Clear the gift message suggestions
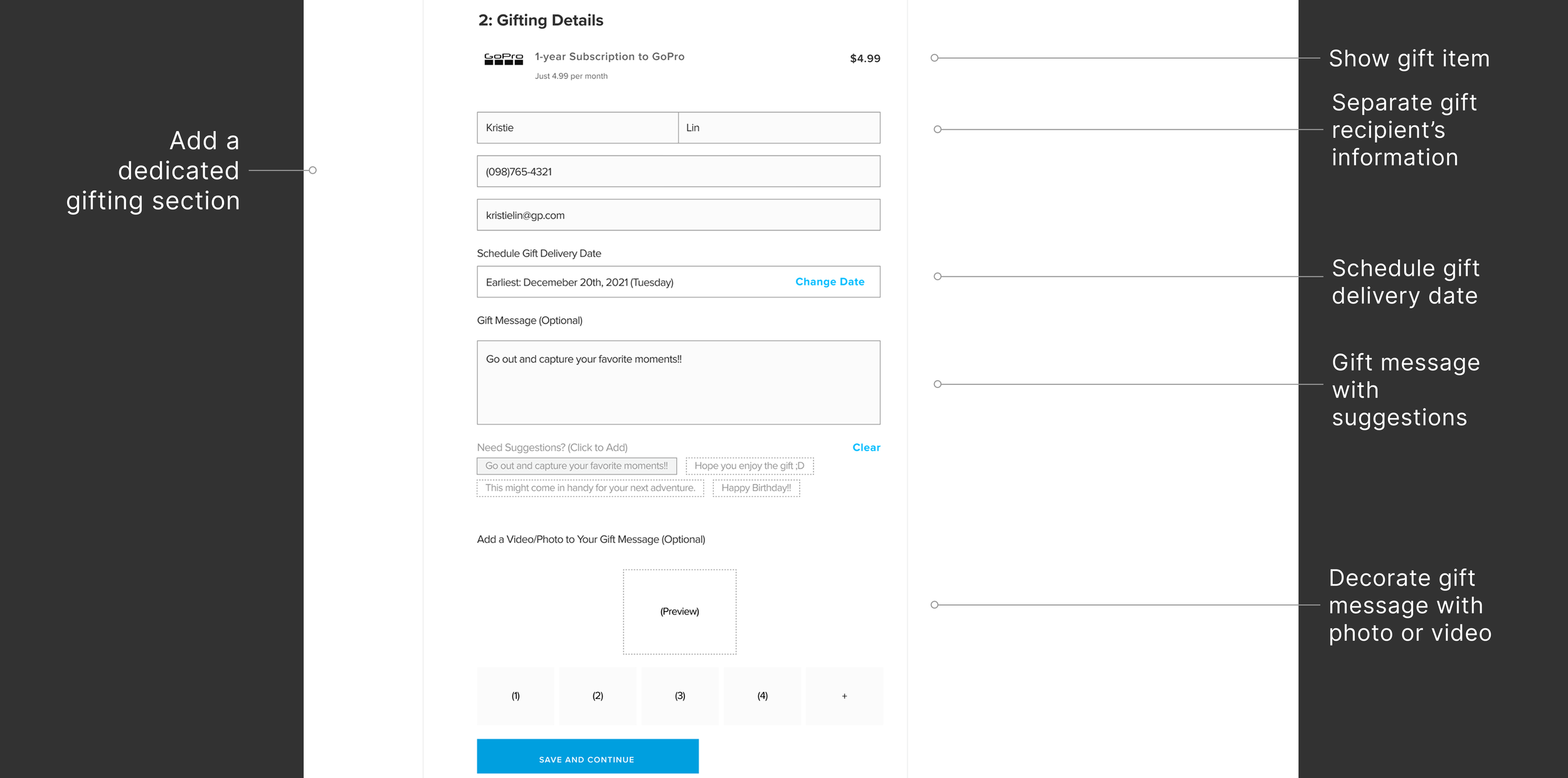The image size is (1568, 778). click(866, 448)
